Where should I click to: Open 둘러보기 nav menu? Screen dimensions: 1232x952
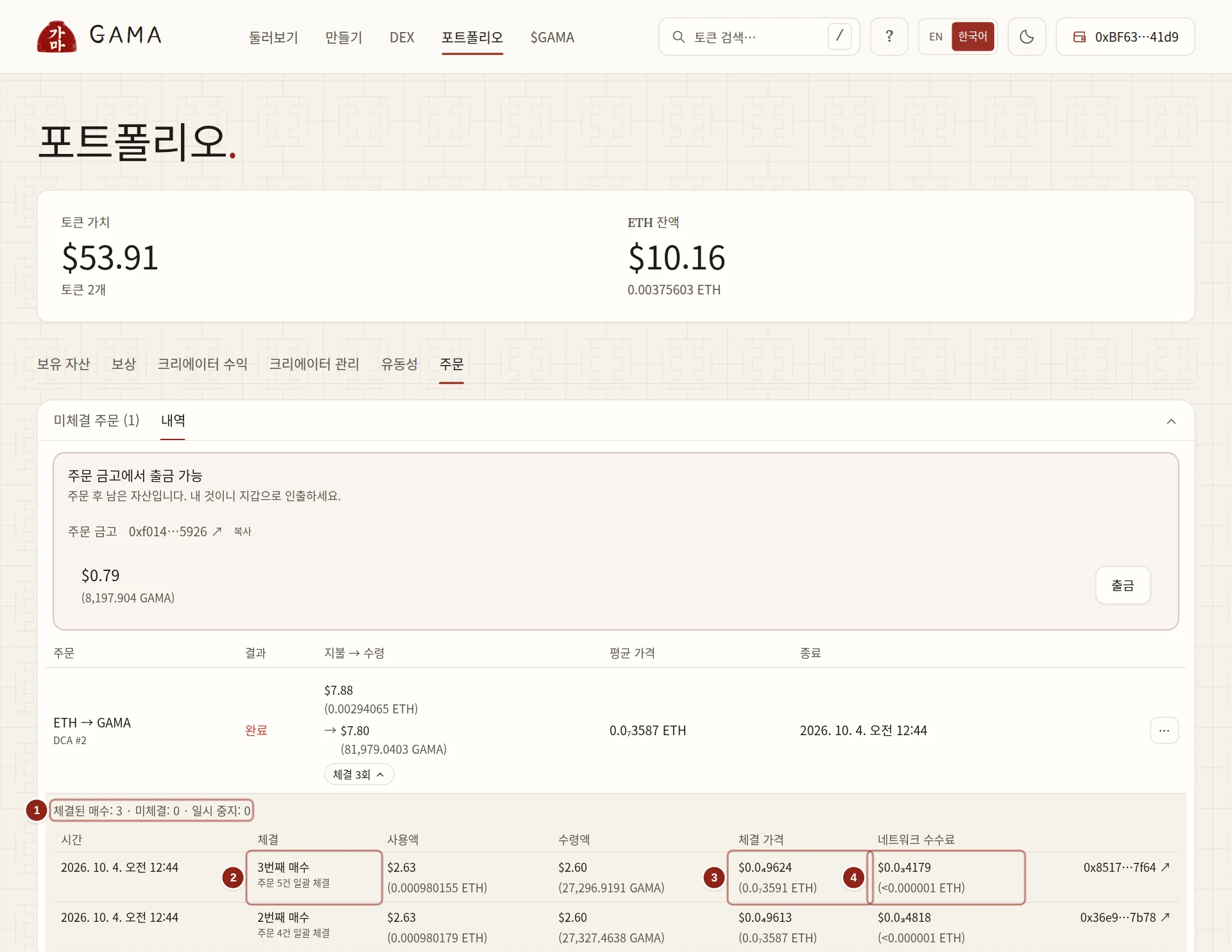[x=273, y=37]
